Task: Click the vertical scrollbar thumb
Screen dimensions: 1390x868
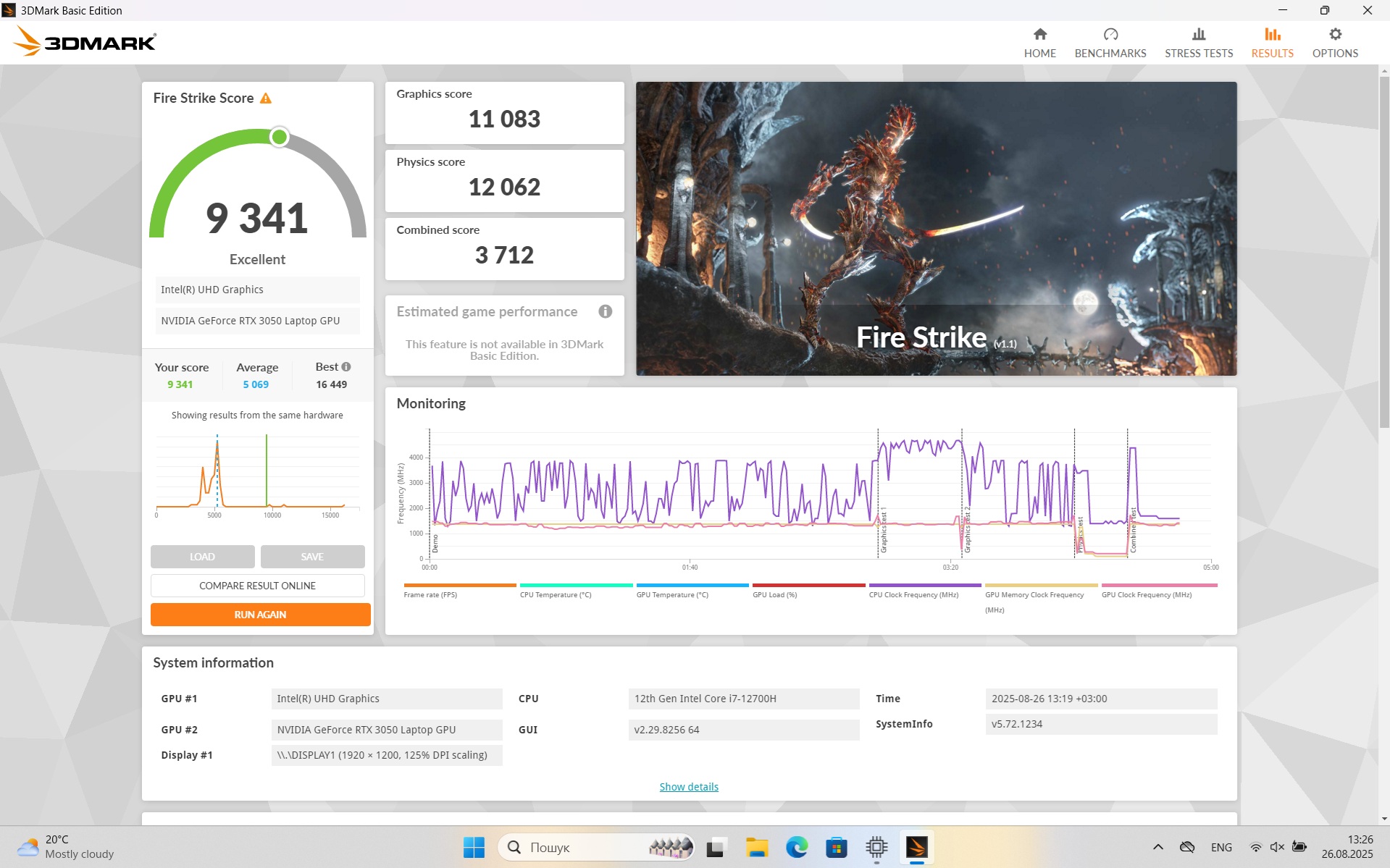Action: 1384,253
